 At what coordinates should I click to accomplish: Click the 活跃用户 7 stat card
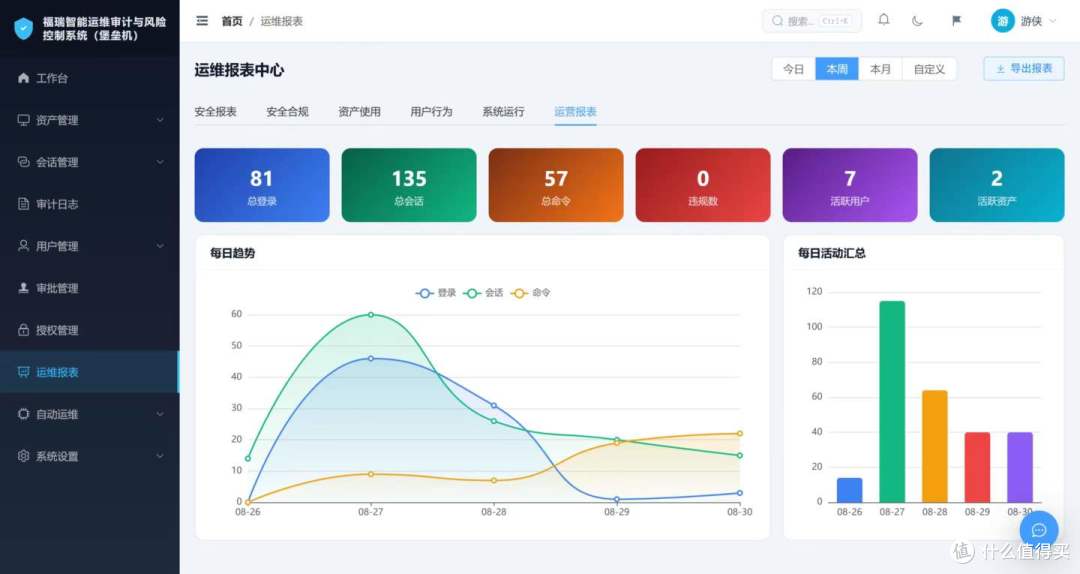tap(850, 185)
